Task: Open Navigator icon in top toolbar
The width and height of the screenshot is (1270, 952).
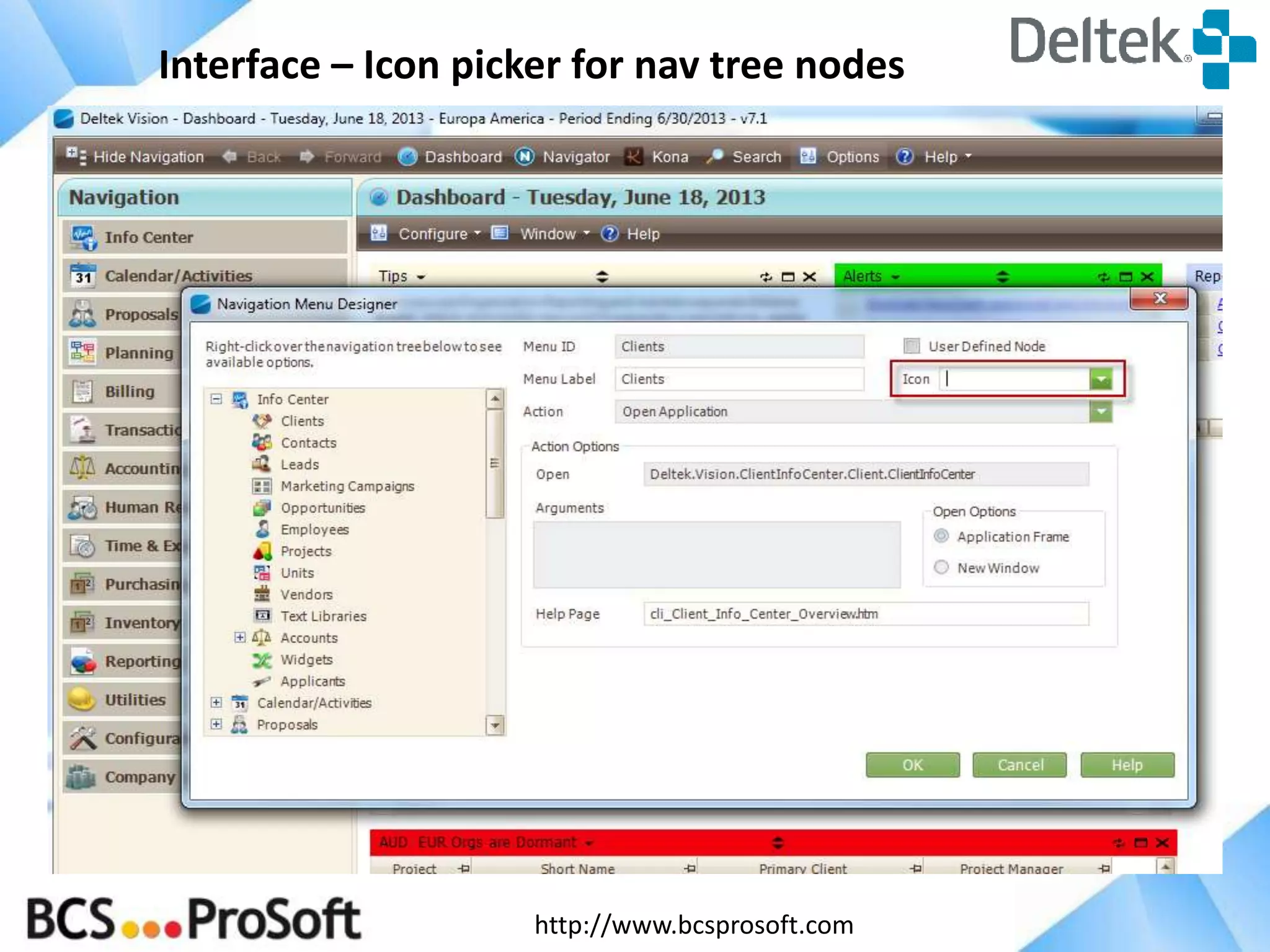Action: 525,157
